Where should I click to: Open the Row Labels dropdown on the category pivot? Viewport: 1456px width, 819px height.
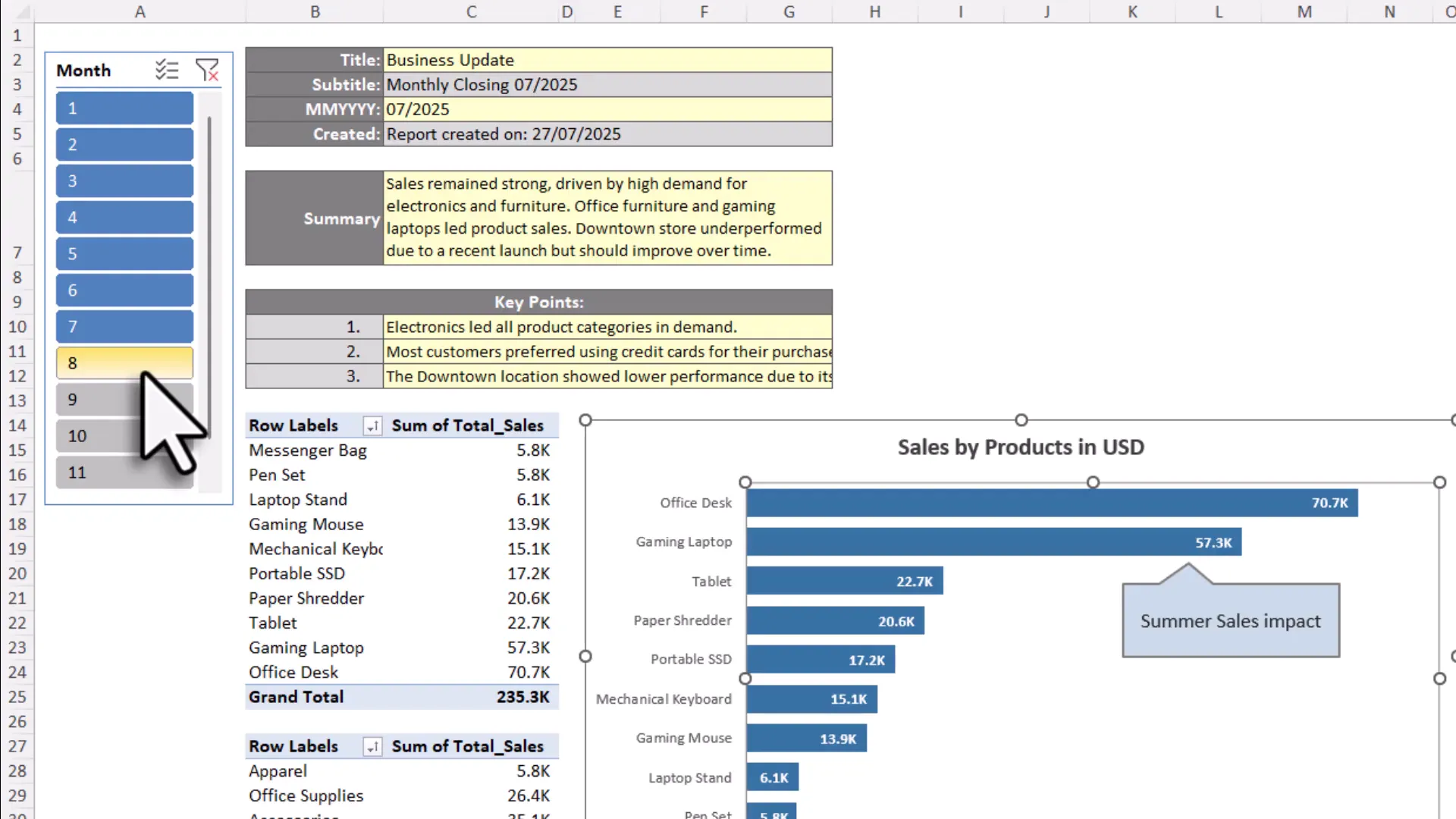[x=372, y=746]
